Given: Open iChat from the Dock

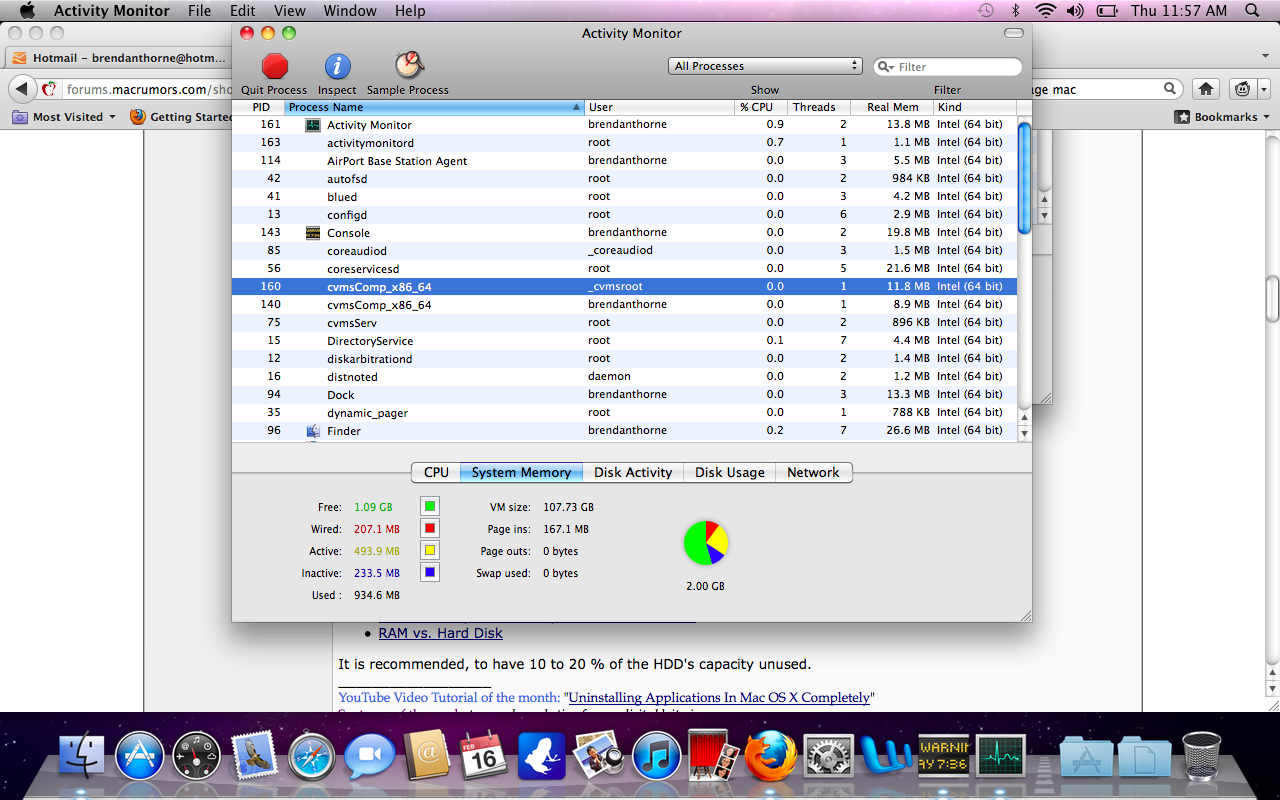Looking at the screenshot, I should (370, 757).
